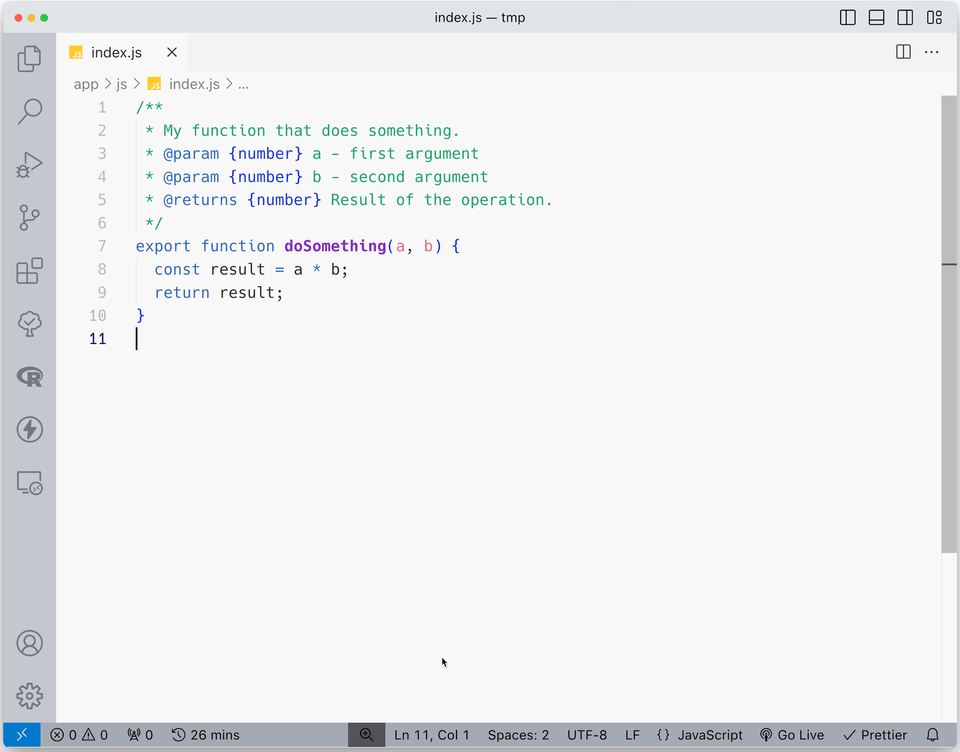Click the vertical editor scrollbar
This screenshot has width=960, height=752.
coord(949,325)
